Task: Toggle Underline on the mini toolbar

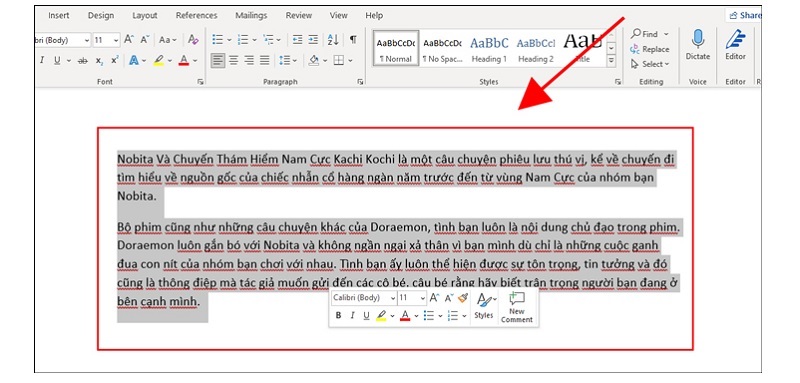Action: pos(366,316)
